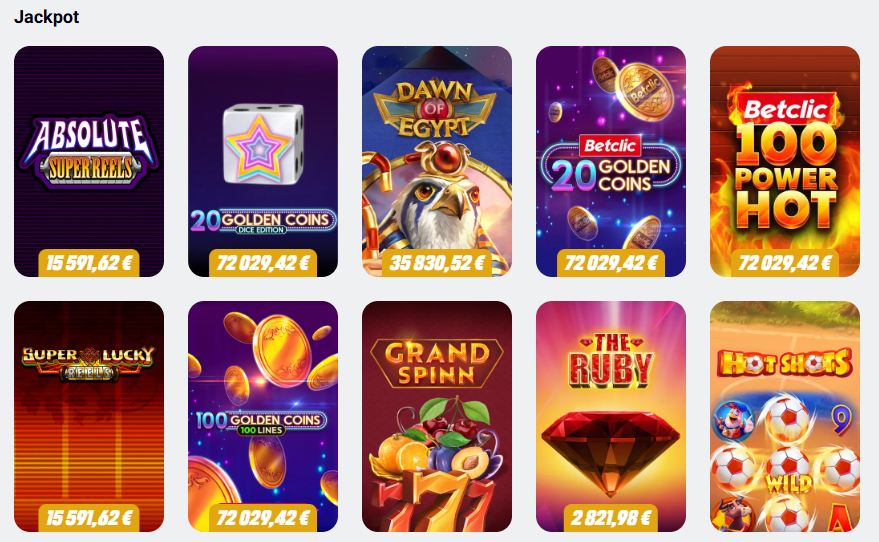Click The Ruby 2 821,98 € jackpot label
879x542 pixels.
point(611,518)
